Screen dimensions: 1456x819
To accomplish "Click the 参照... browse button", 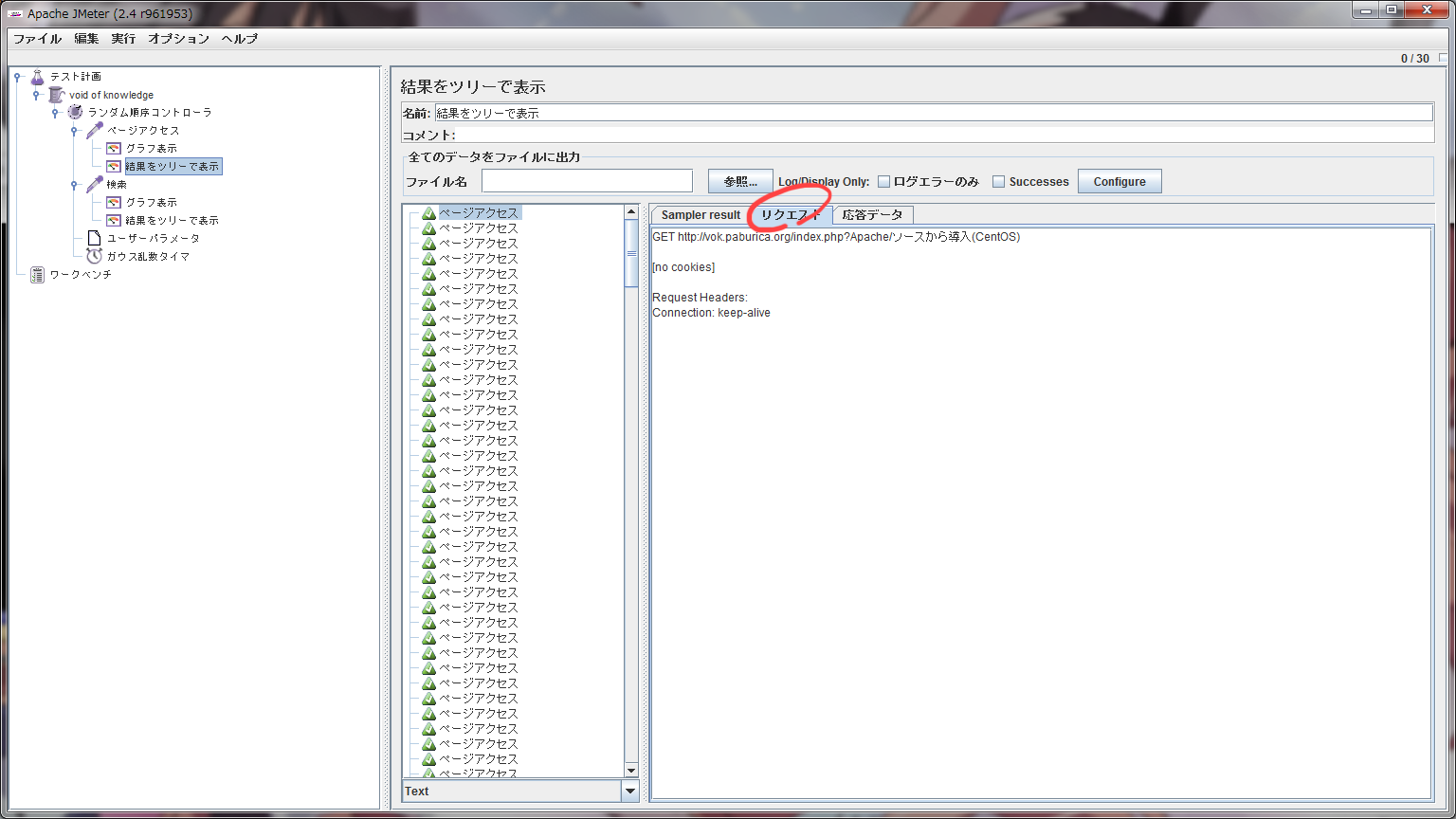I will (740, 181).
